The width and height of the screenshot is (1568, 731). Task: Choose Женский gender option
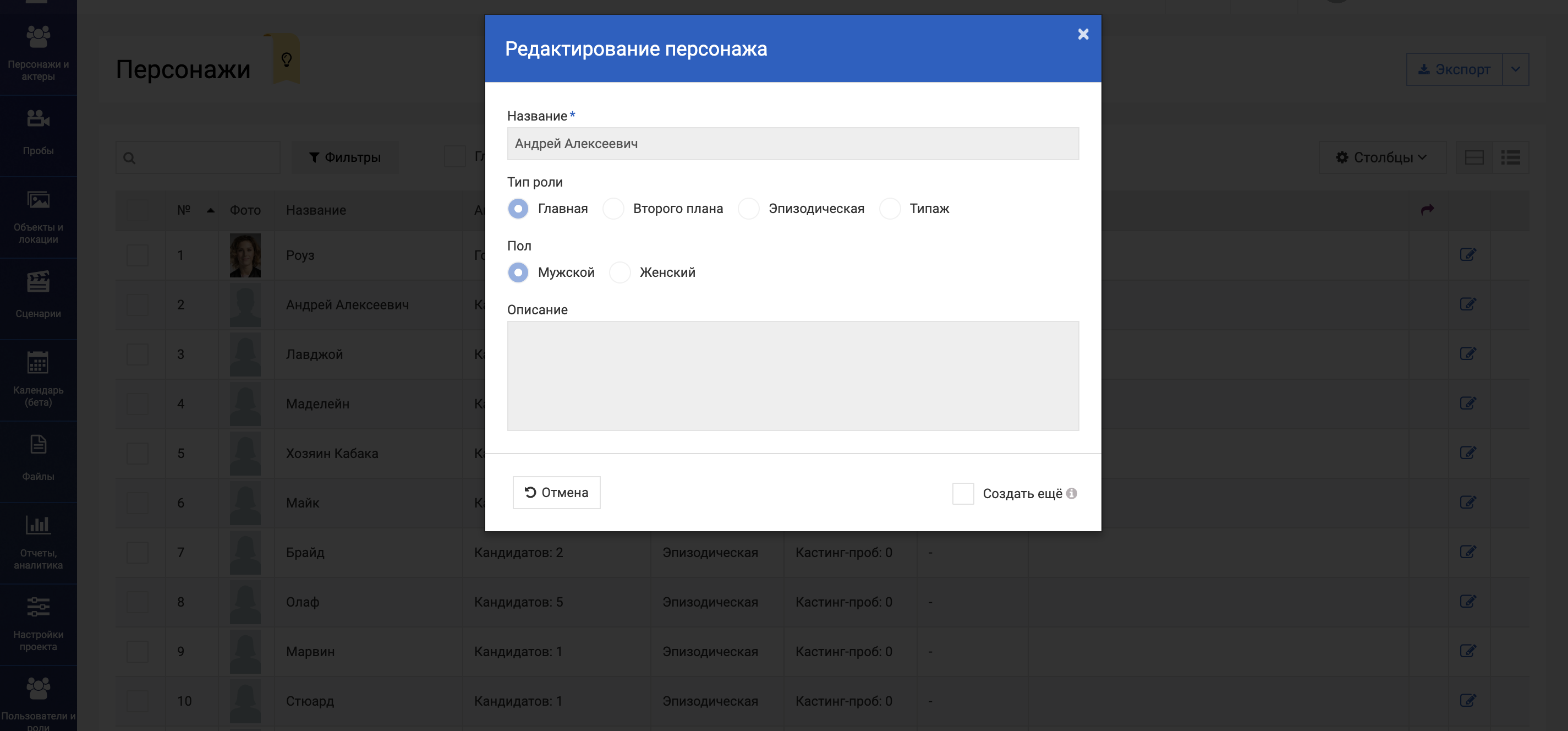pyautogui.click(x=619, y=272)
